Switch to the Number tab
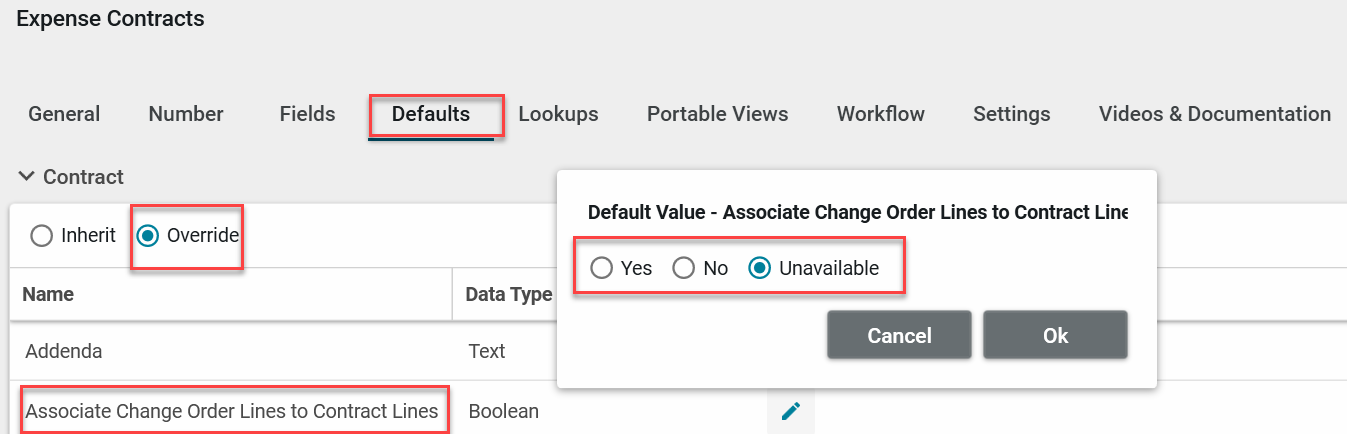Screen dimensions: 1347x434 (x=186, y=114)
